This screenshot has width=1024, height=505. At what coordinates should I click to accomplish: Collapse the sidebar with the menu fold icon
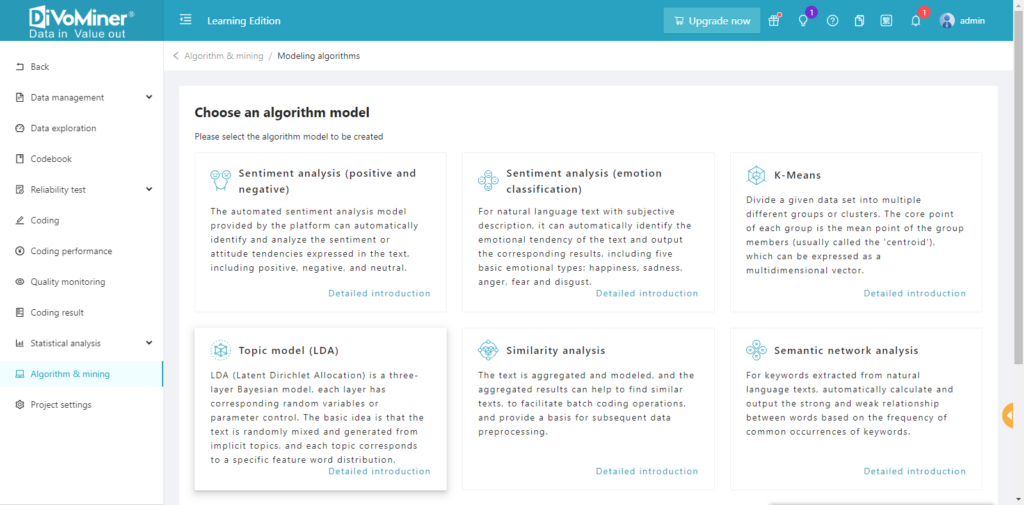click(185, 20)
